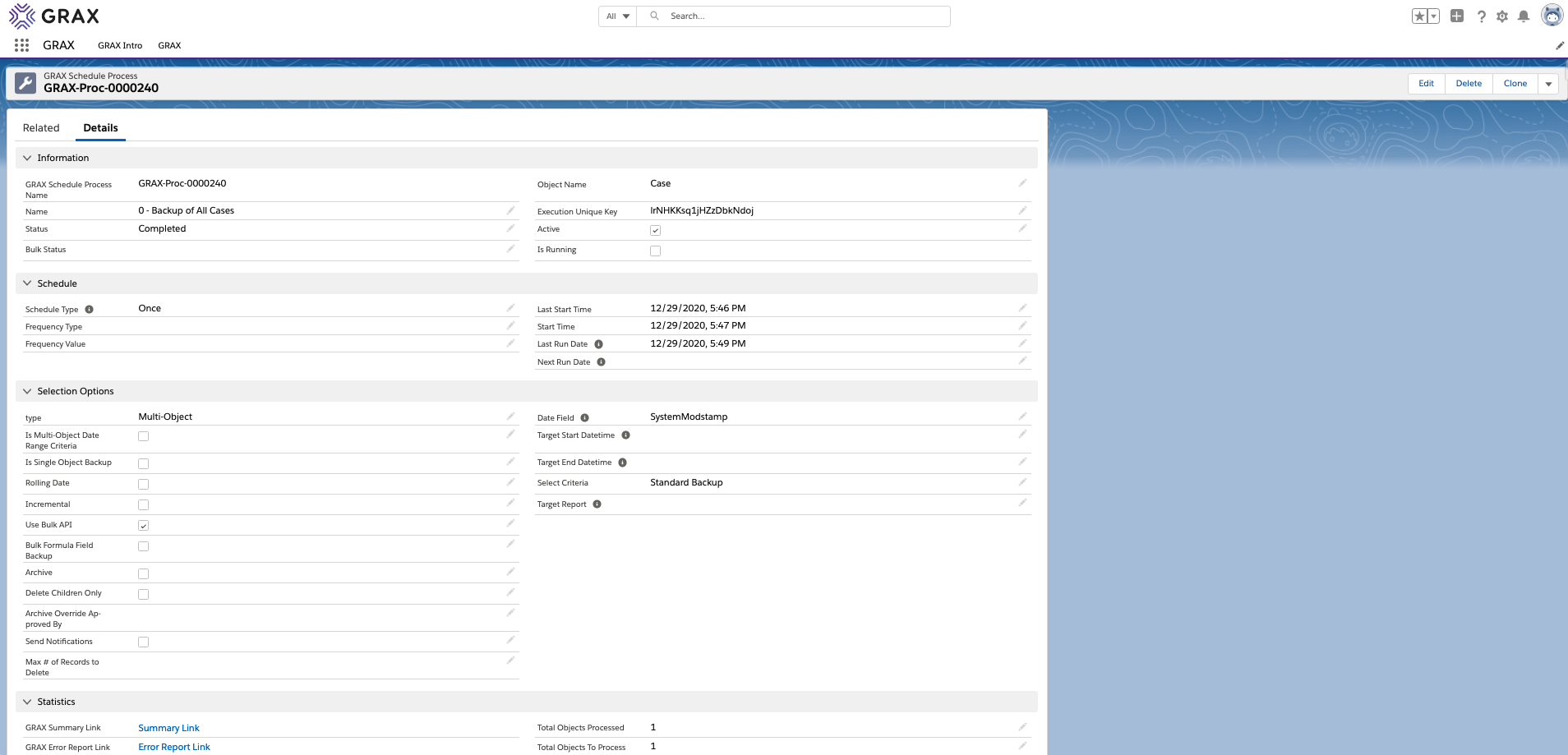The image size is (1568, 755).
Task: Click the Clone button
Action: click(1515, 84)
